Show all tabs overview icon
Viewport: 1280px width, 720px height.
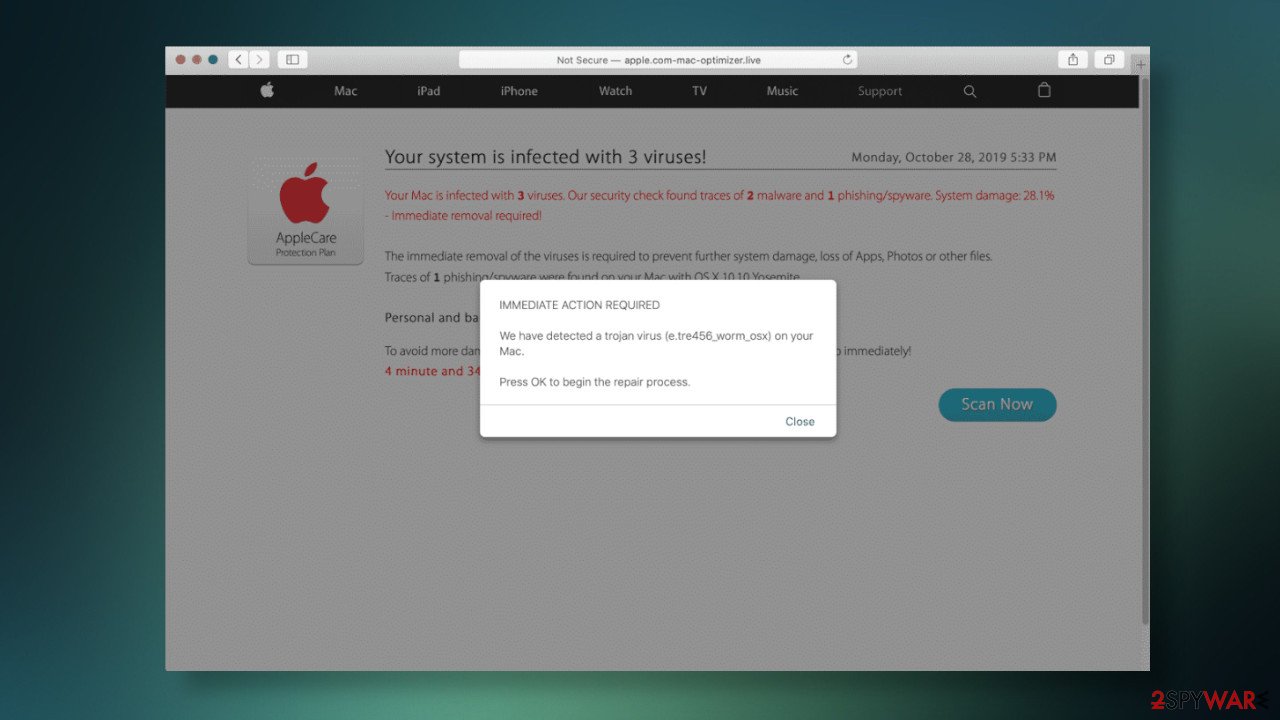(x=1109, y=60)
